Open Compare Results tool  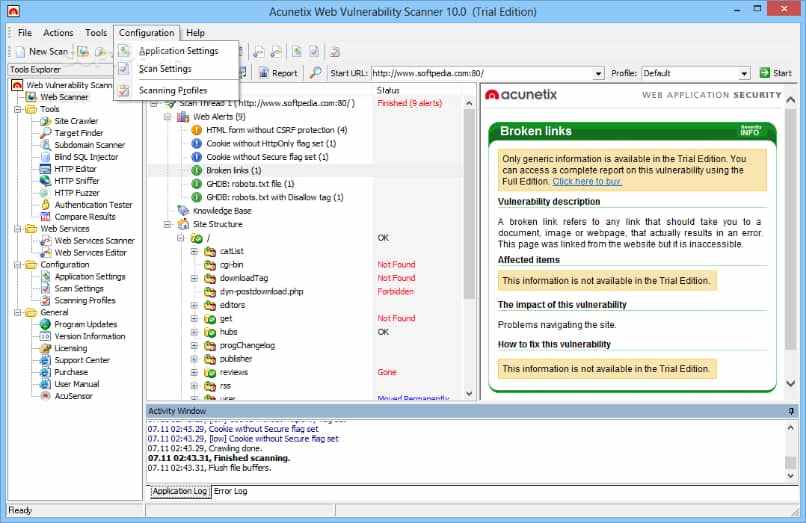point(84,217)
